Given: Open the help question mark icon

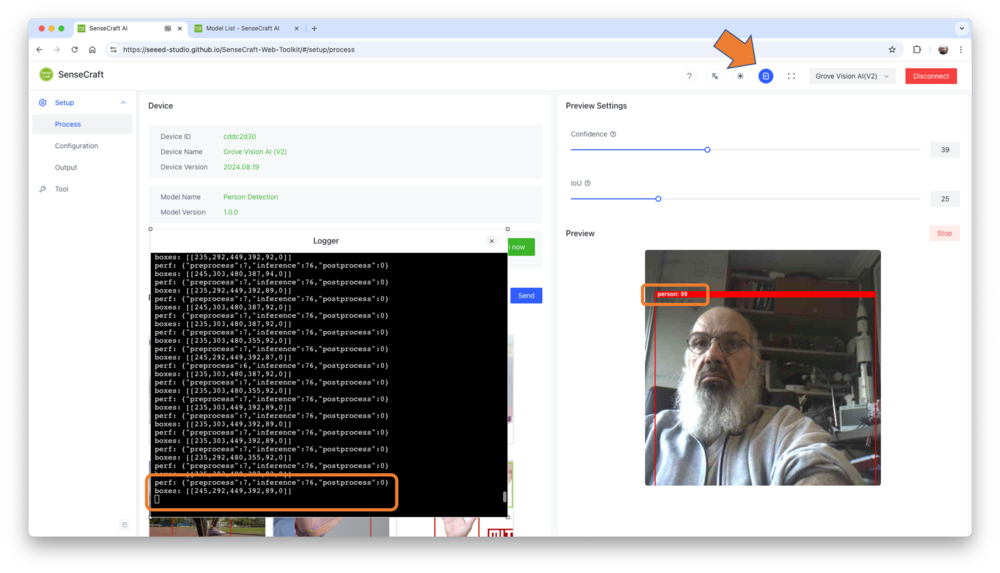Looking at the screenshot, I should click(x=689, y=76).
